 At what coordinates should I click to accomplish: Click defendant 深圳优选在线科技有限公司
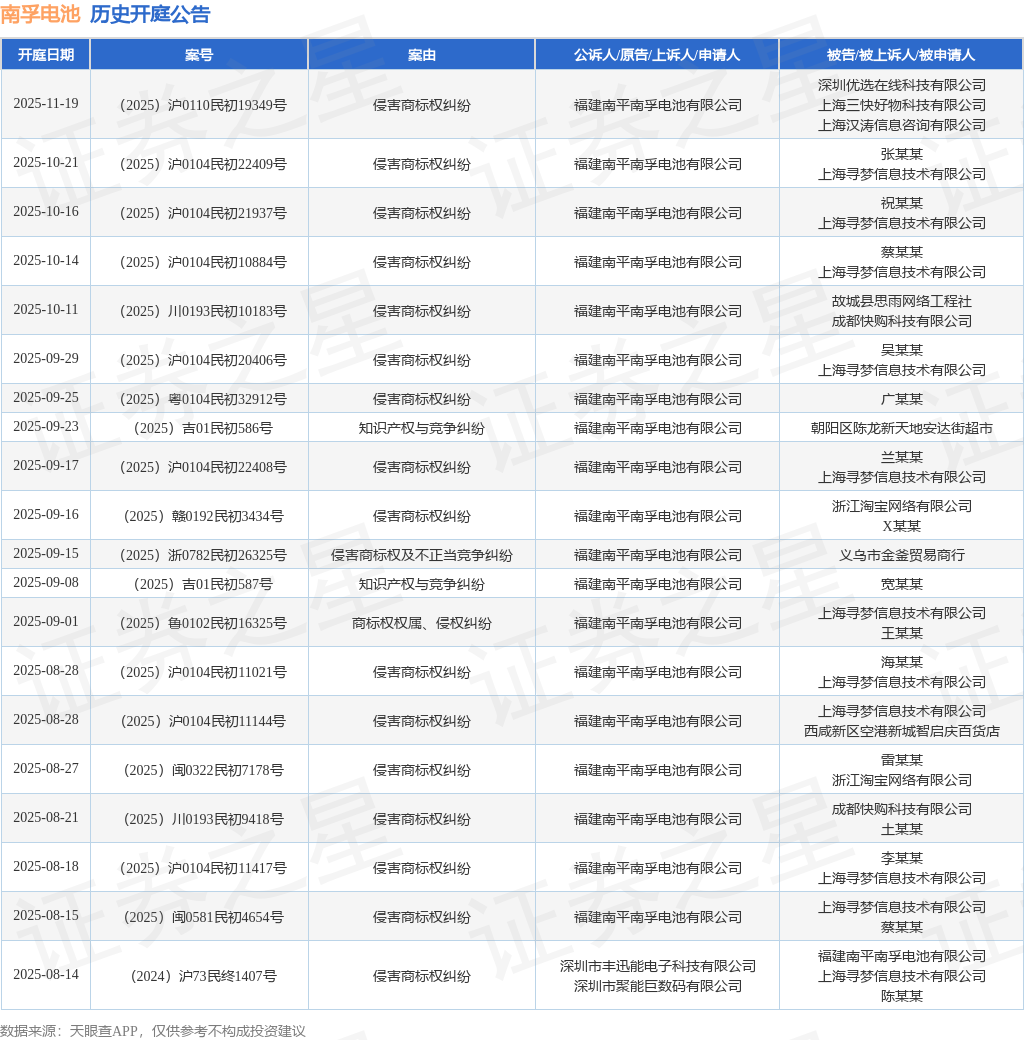click(901, 86)
